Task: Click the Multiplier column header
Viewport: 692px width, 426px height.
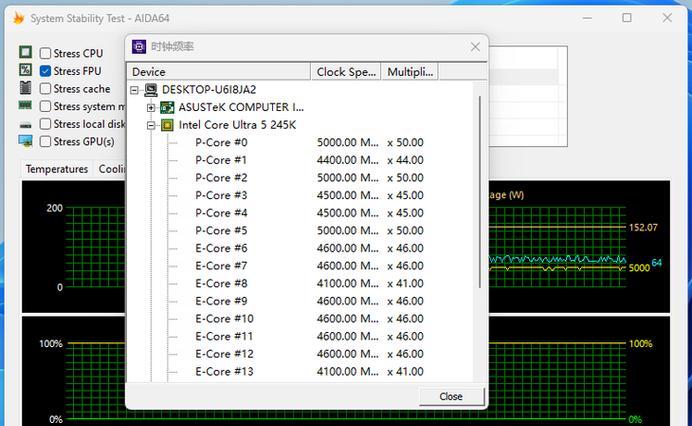Action: coord(410,72)
